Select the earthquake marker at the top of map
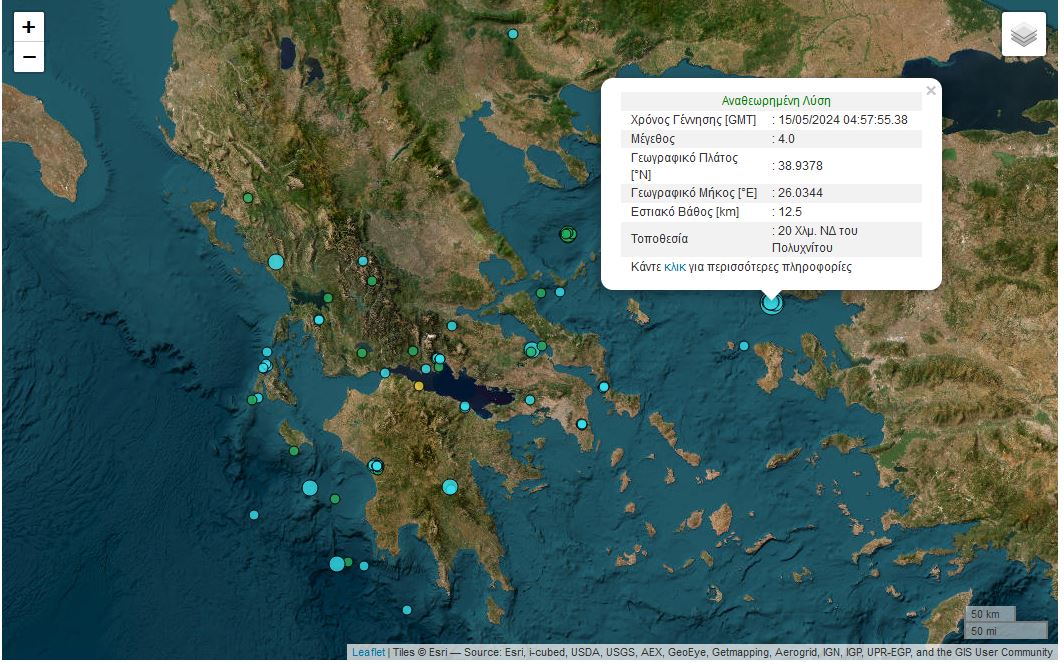This screenshot has width=1064, height=663. point(513,34)
